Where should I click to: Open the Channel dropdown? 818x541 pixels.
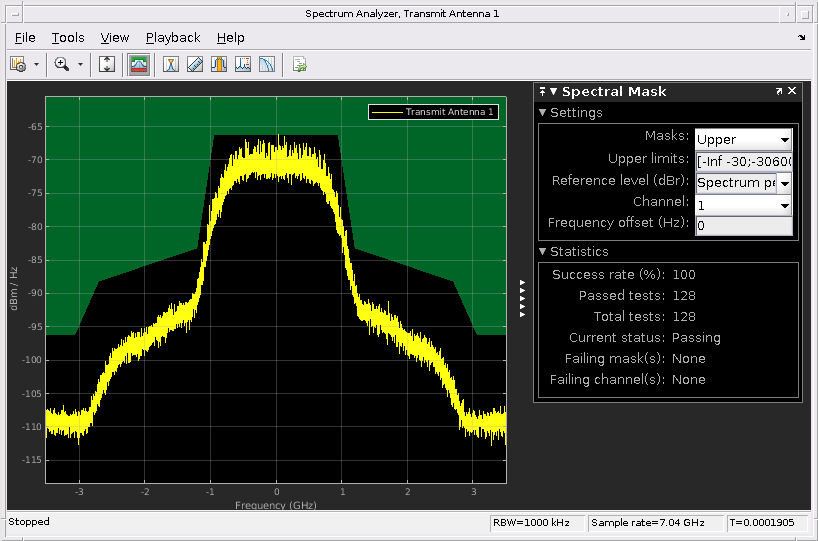pos(743,205)
